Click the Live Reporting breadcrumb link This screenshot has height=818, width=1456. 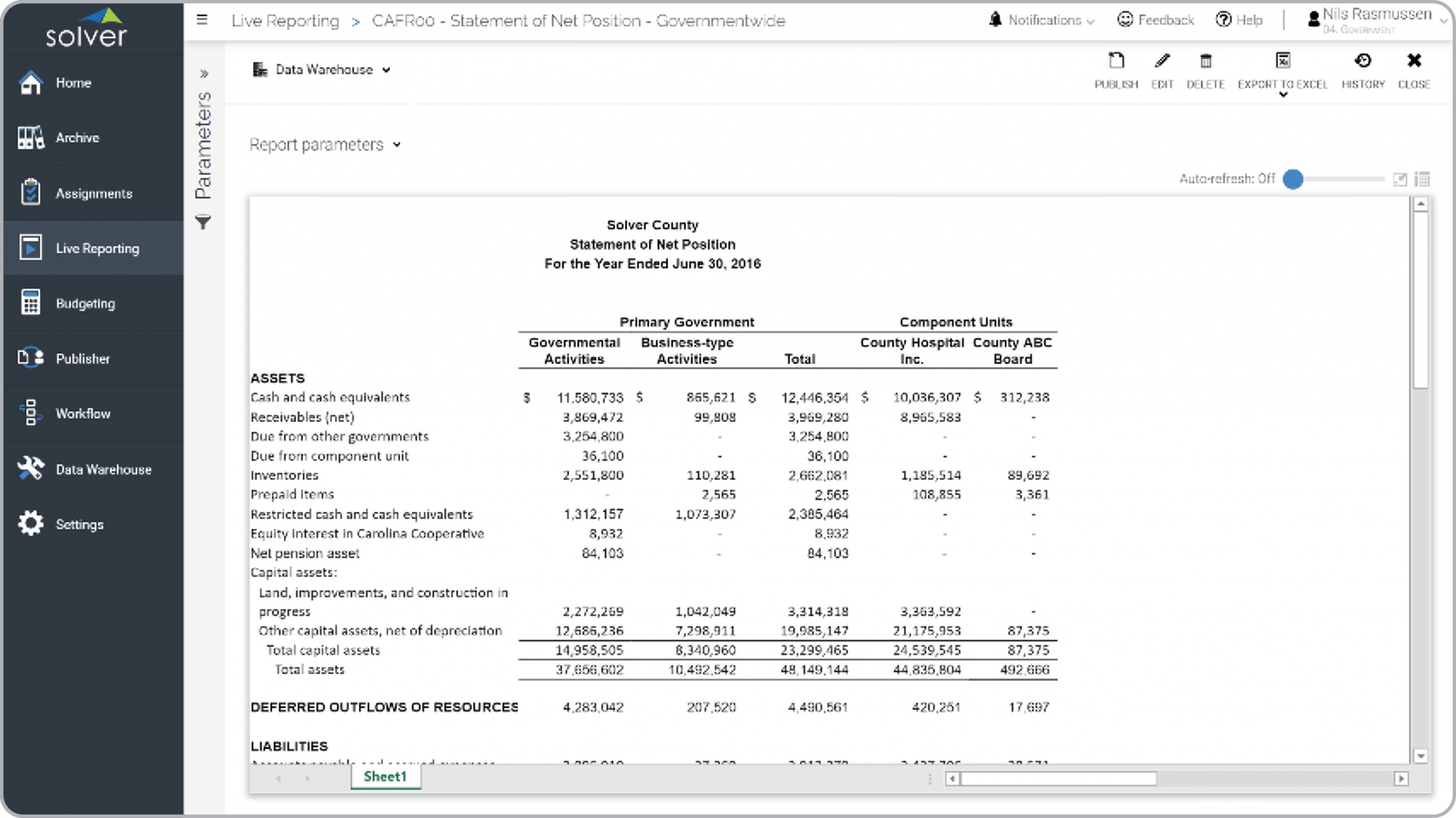click(285, 21)
